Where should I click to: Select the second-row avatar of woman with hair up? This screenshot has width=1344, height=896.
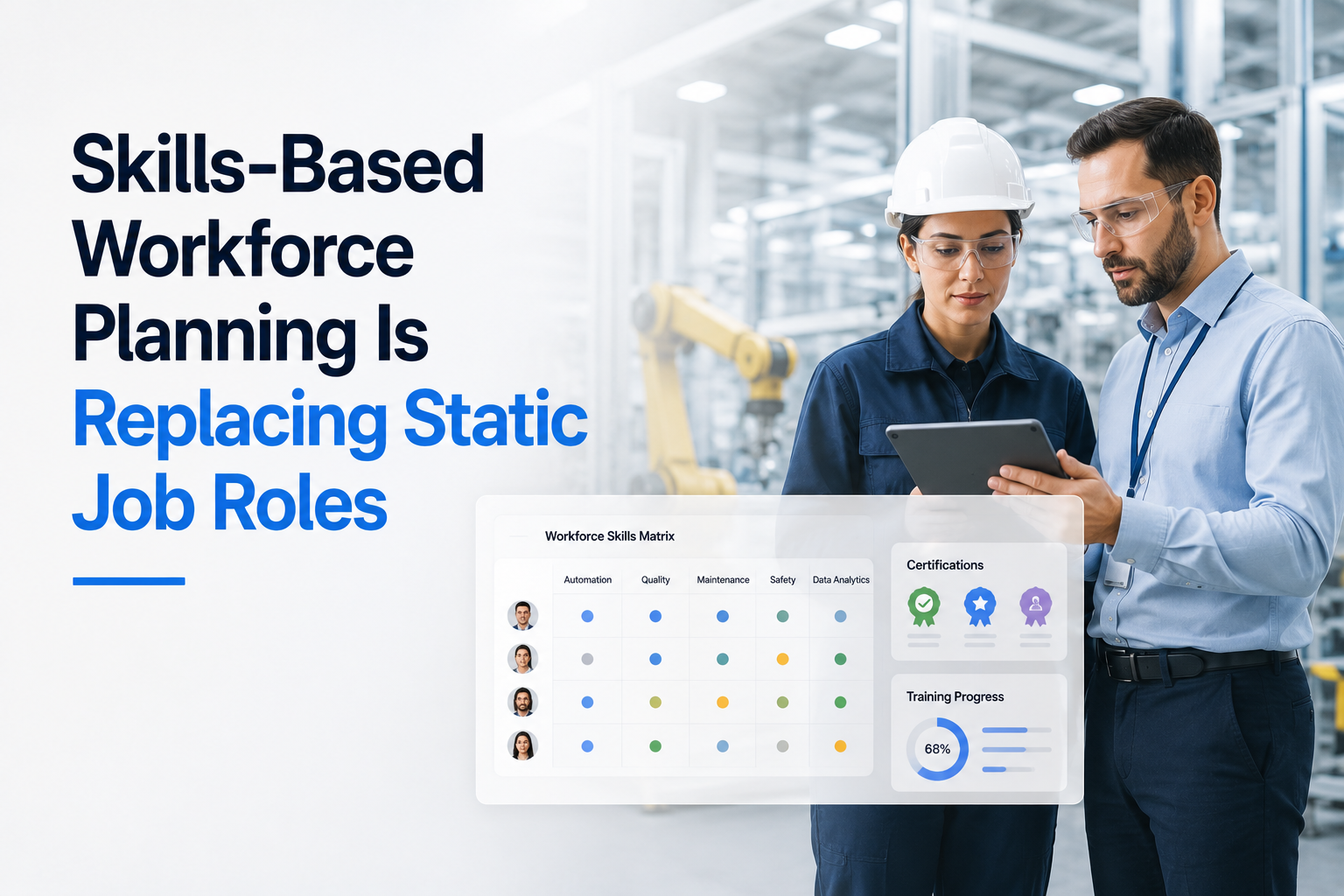[x=522, y=659]
